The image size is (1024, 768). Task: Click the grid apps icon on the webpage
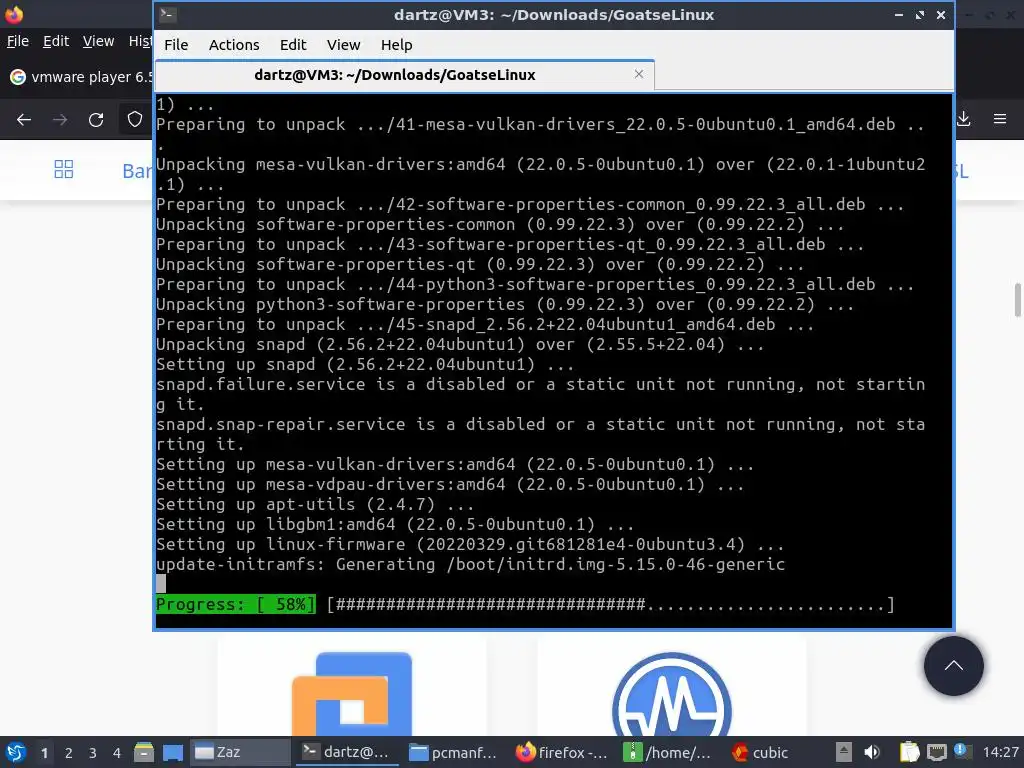click(63, 169)
